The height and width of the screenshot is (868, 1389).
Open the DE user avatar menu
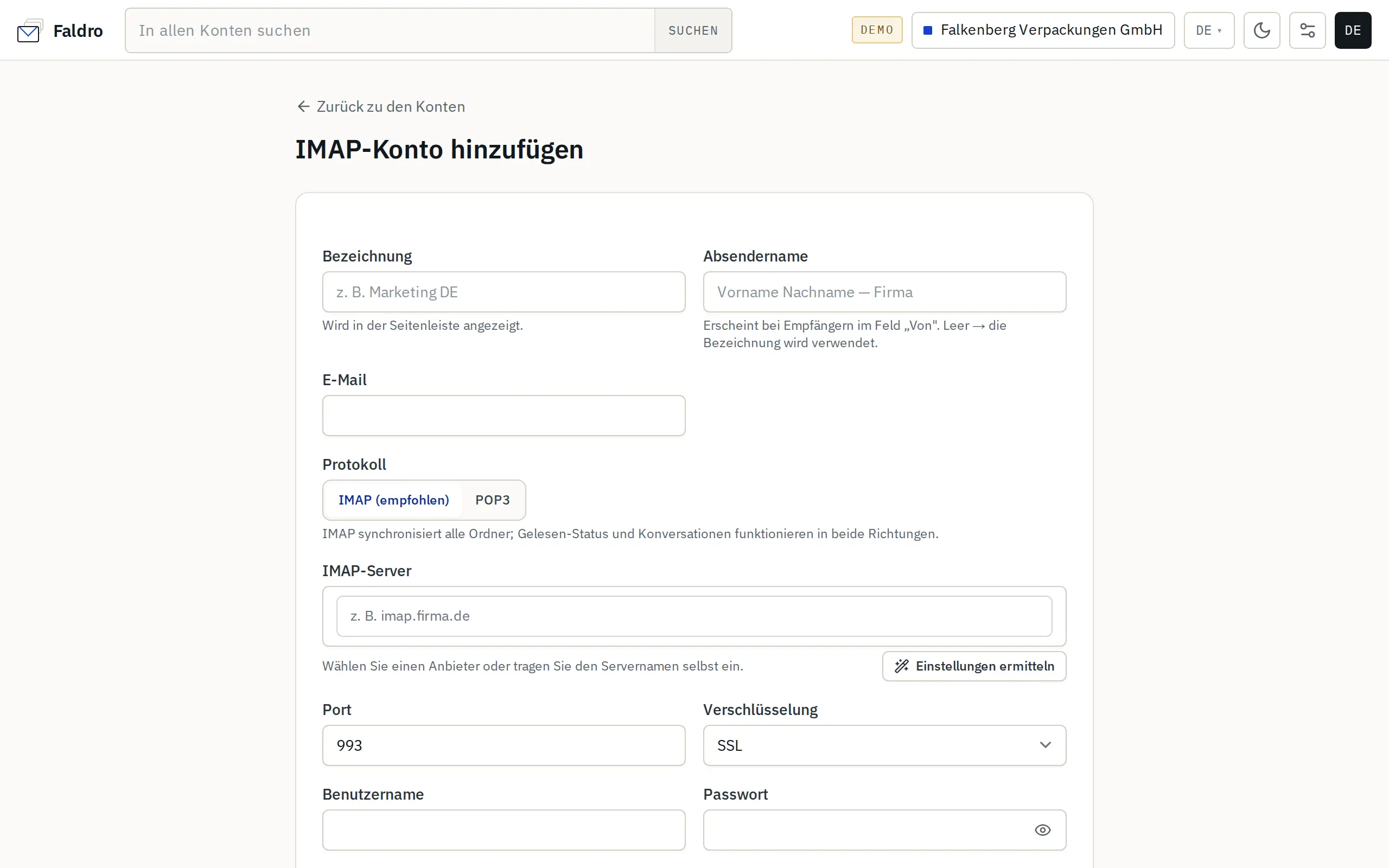(x=1352, y=30)
